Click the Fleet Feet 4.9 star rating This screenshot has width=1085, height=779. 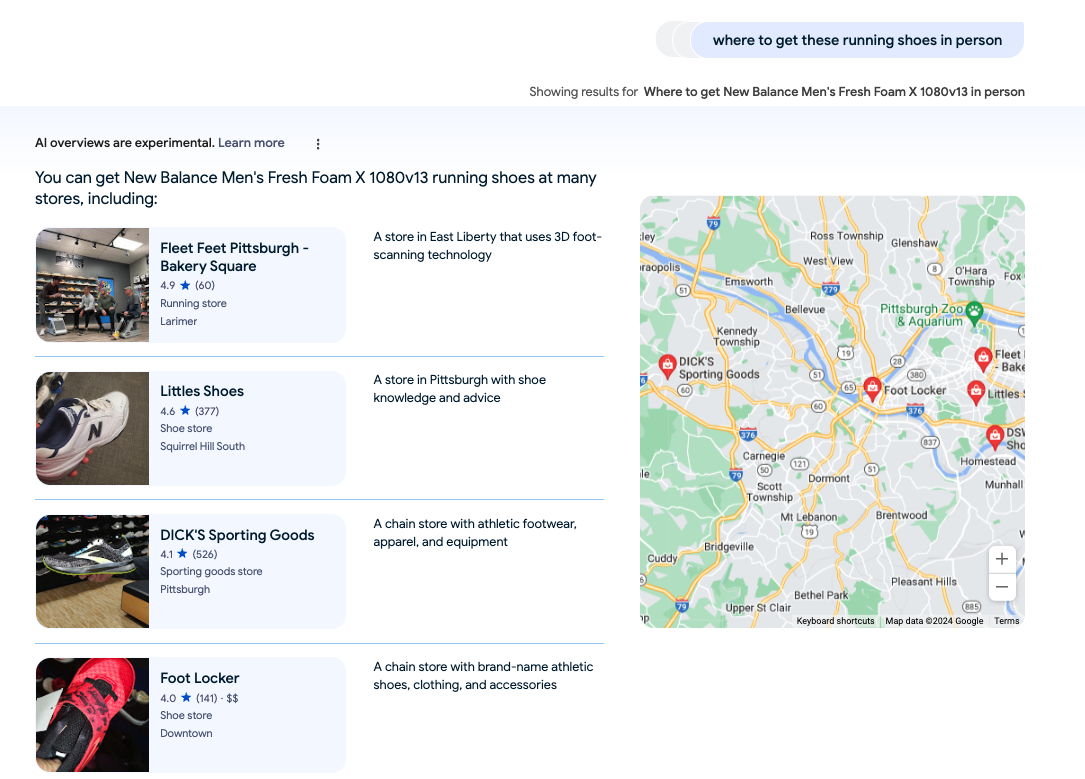point(188,285)
